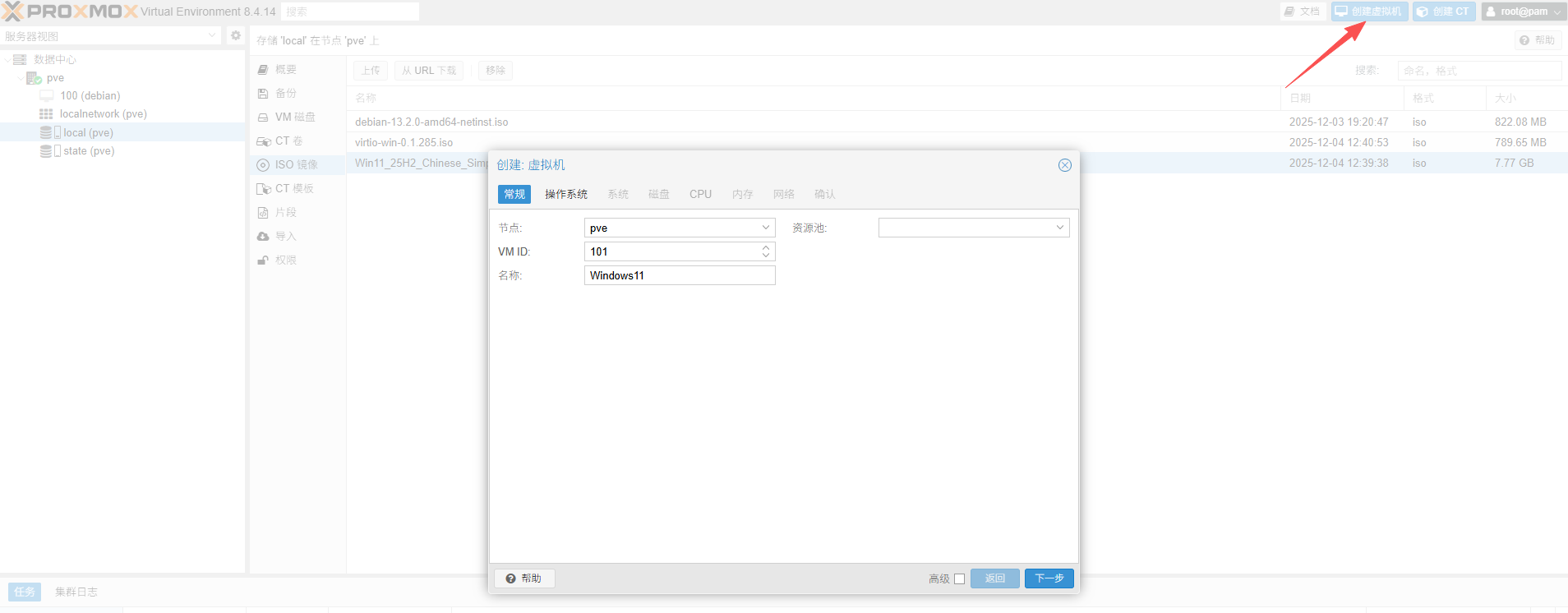
Task: Open the server view settings gear
Action: click(x=236, y=35)
